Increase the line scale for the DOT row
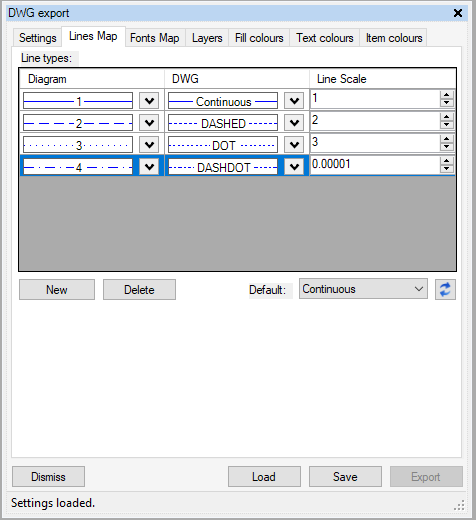Image resolution: width=476 pixels, height=520 pixels. (x=446, y=139)
